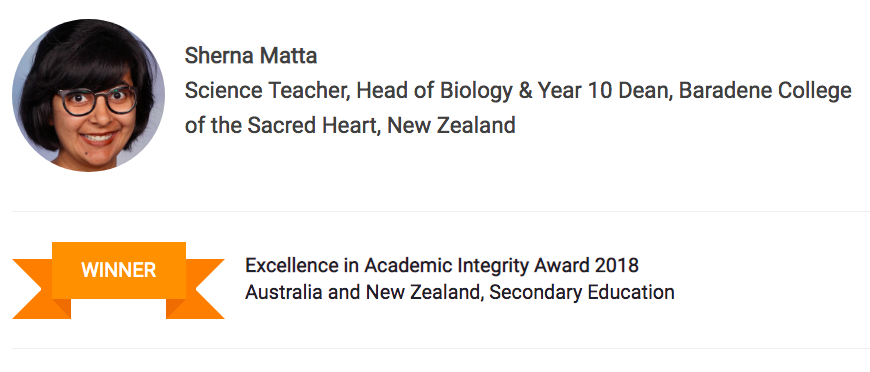
Task: Click the orange WINNER ribbon badge
Action: [118, 280]
